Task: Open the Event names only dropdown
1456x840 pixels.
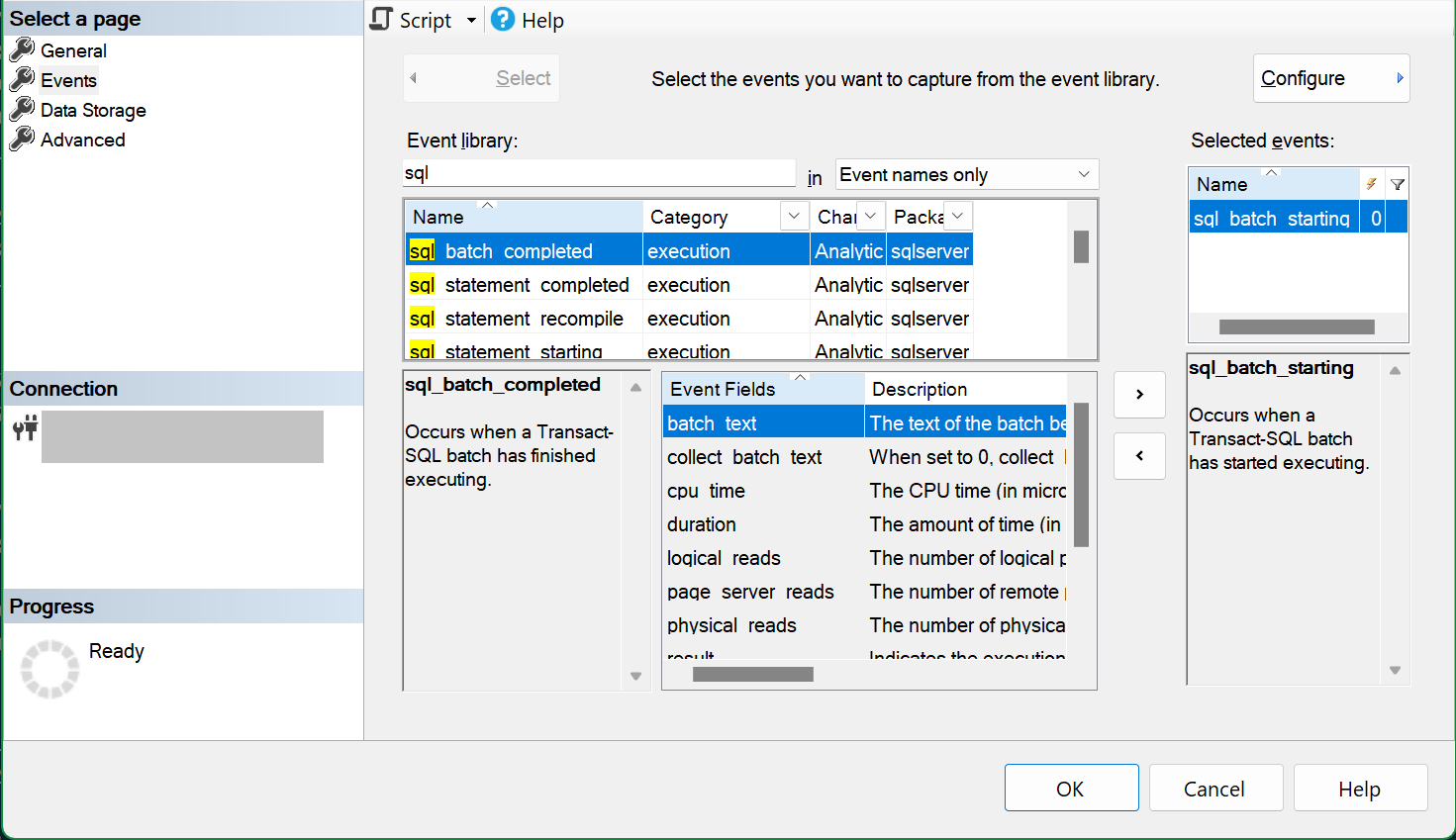Action: tap(967, 175)
